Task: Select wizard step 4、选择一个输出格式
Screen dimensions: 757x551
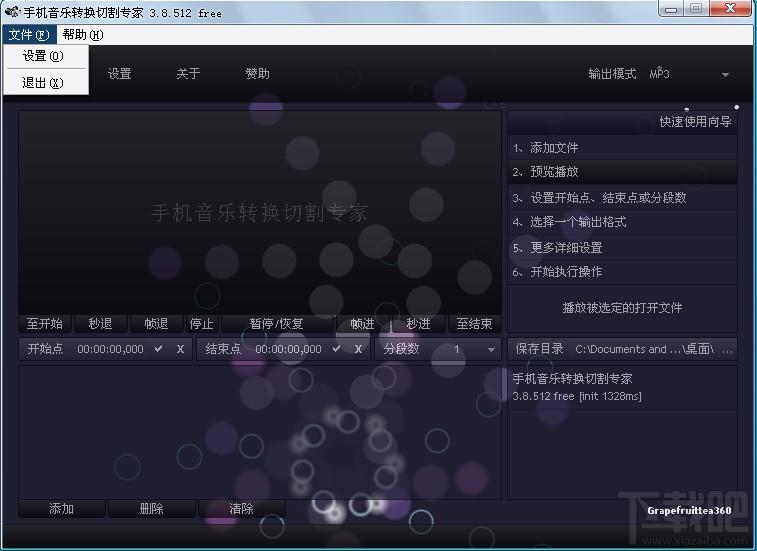Action: point(622,222)
